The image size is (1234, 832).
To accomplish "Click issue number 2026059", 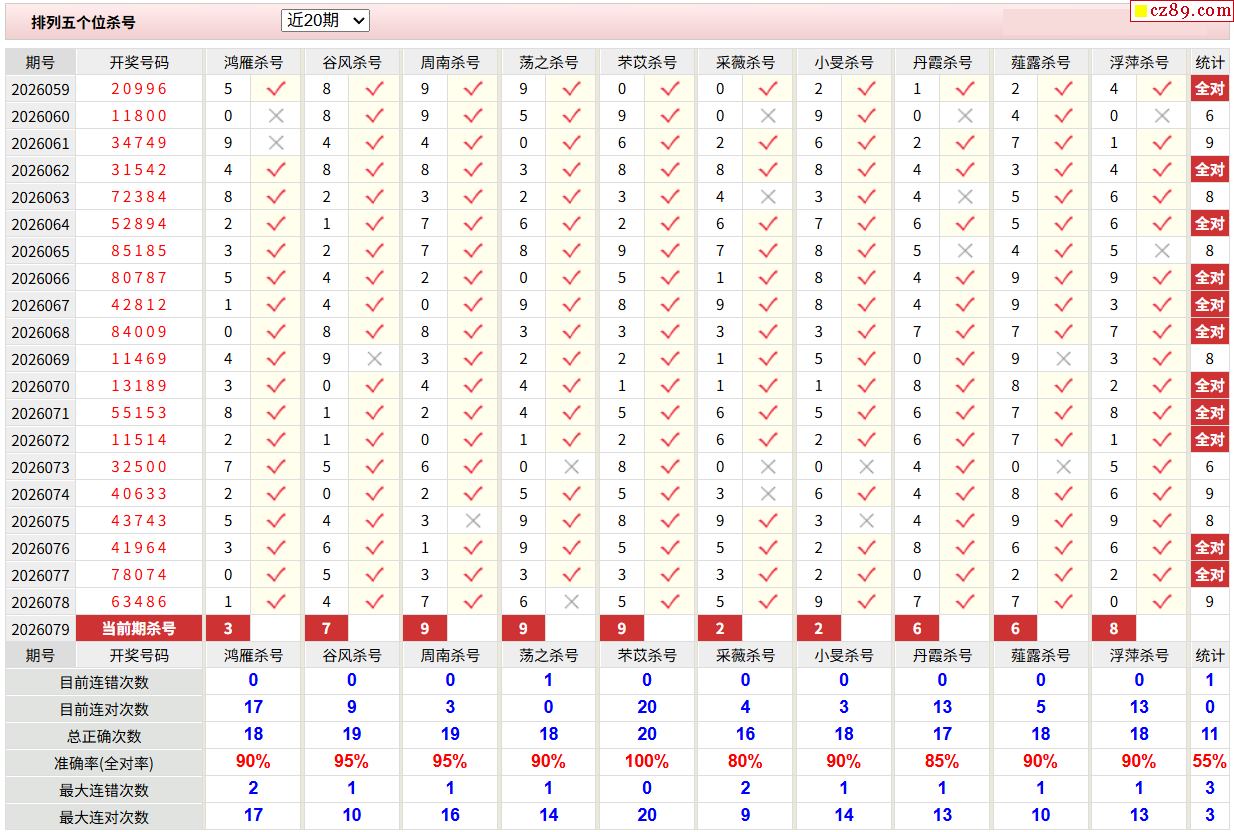I will pos(41,89).
